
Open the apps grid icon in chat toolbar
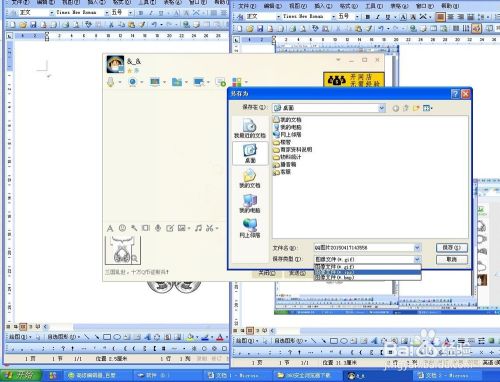pos(237,82)
